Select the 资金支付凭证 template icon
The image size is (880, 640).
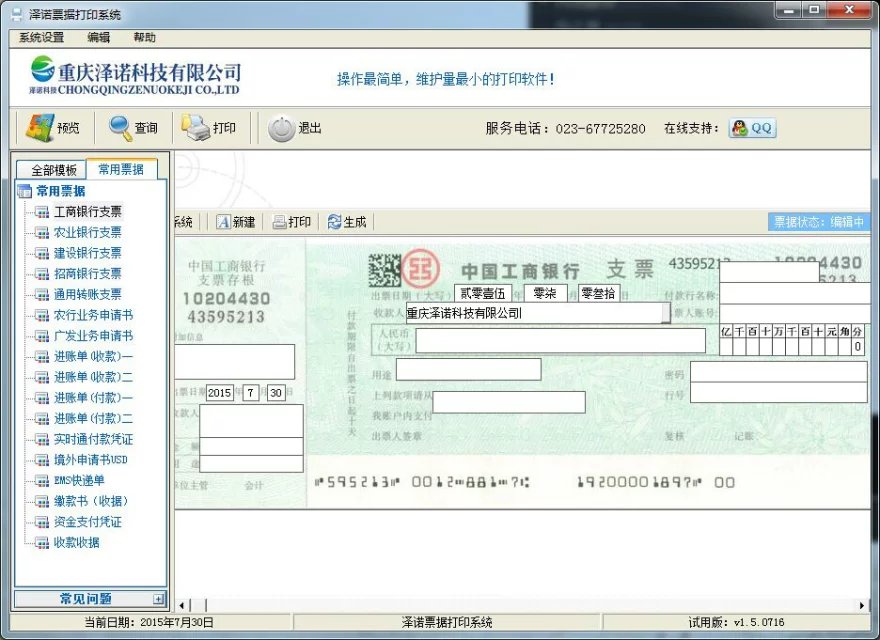click(x=42, y=522)
